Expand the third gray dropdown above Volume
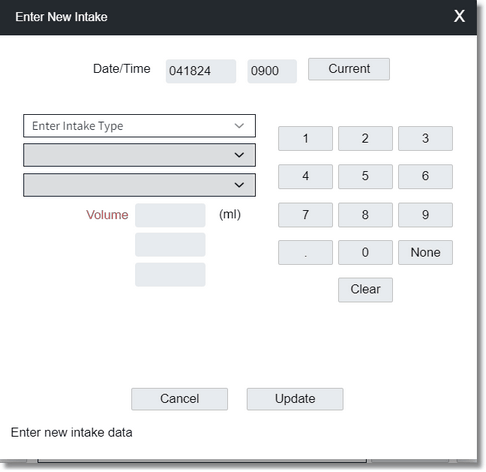Viewport: 486px width, 472px height. point(139,185)
